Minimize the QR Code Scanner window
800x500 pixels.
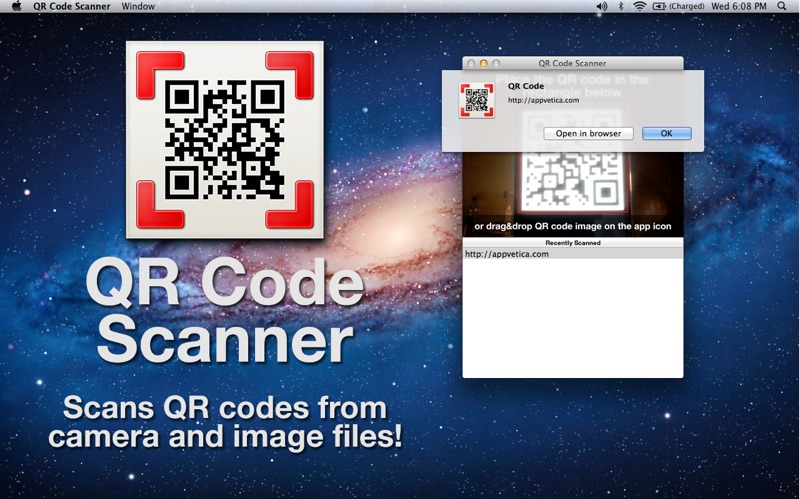pyautogui.click(x=483, y=63)
